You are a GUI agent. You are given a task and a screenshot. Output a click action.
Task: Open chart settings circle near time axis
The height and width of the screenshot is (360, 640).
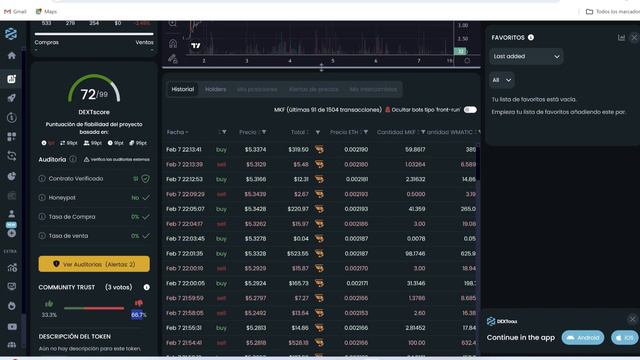pyautogui.click(x=467, y=60)
